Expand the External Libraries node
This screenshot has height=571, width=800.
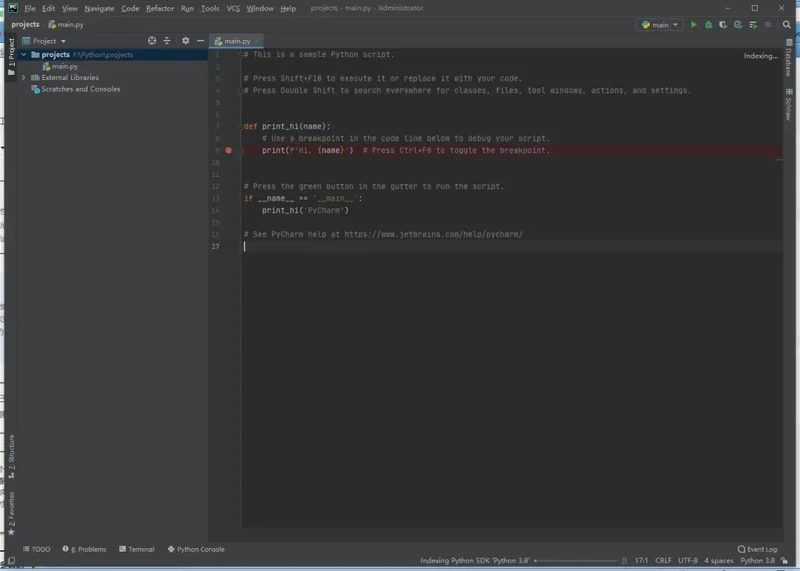coord(24,77)
